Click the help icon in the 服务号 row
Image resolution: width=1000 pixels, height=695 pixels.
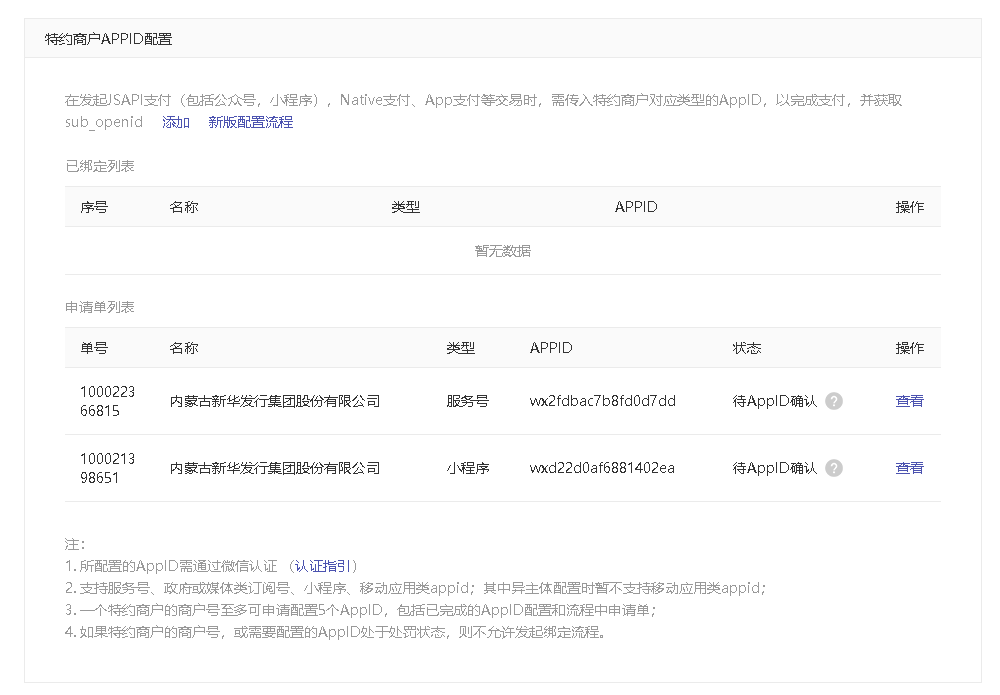pos(834,401)
